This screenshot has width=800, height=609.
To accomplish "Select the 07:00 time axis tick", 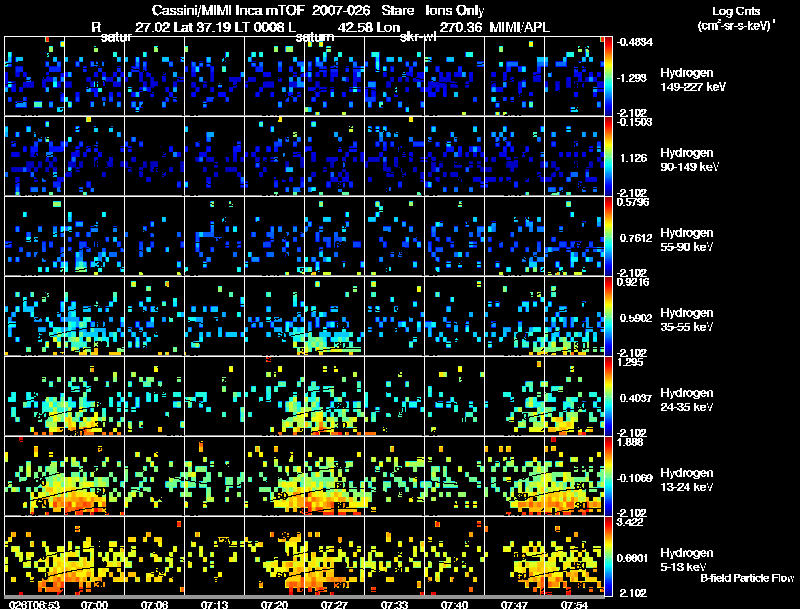I will [x=94, y=604].
